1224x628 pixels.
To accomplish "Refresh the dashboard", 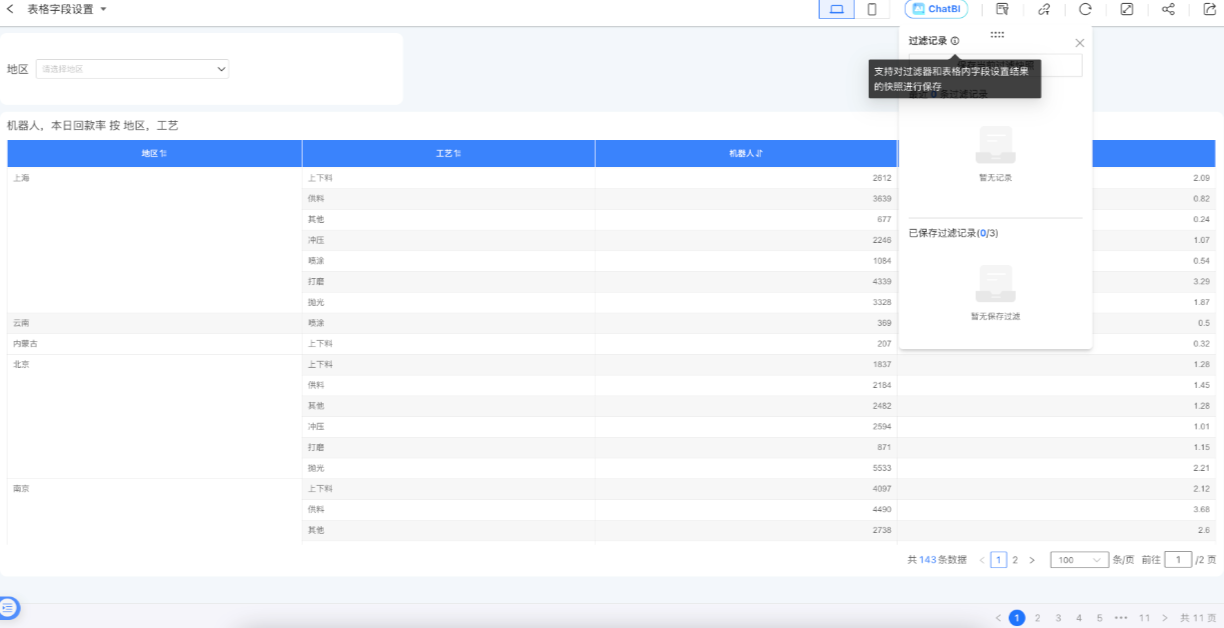I will tap(1085, 9).
